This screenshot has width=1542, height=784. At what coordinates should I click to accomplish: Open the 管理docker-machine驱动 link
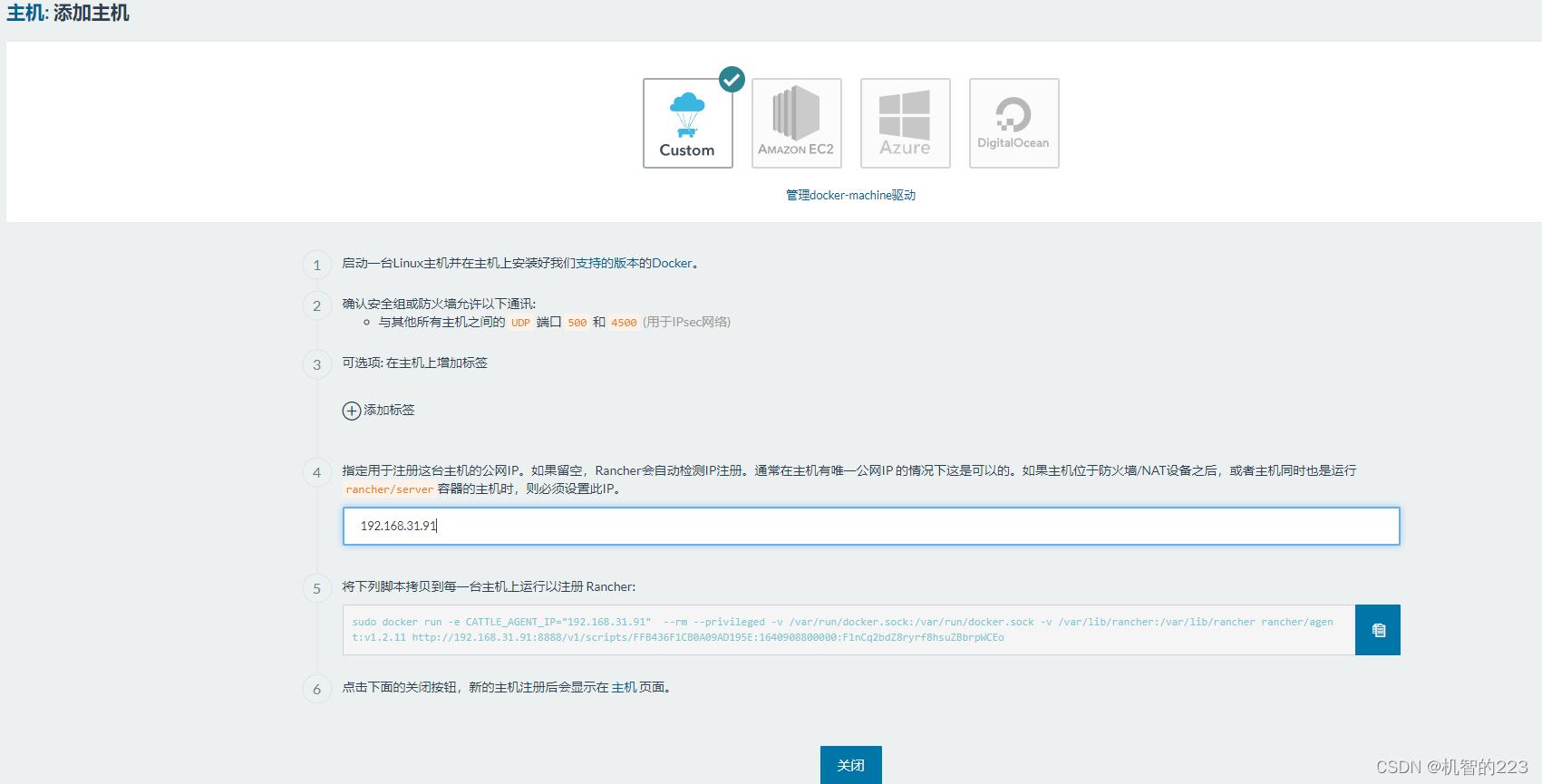[x=850, y=195]
